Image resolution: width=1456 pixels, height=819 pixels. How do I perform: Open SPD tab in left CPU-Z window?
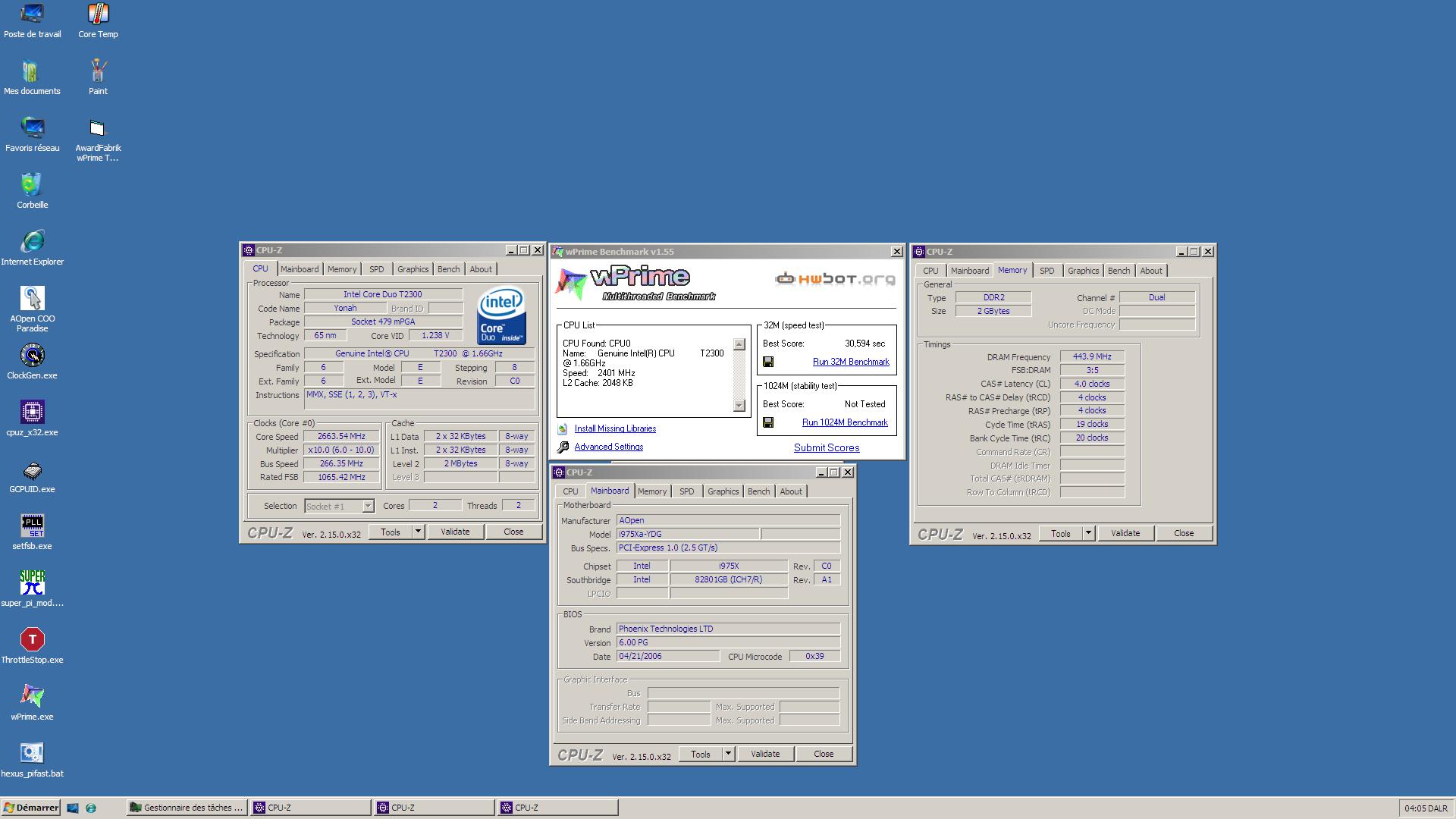pos(377,269)
